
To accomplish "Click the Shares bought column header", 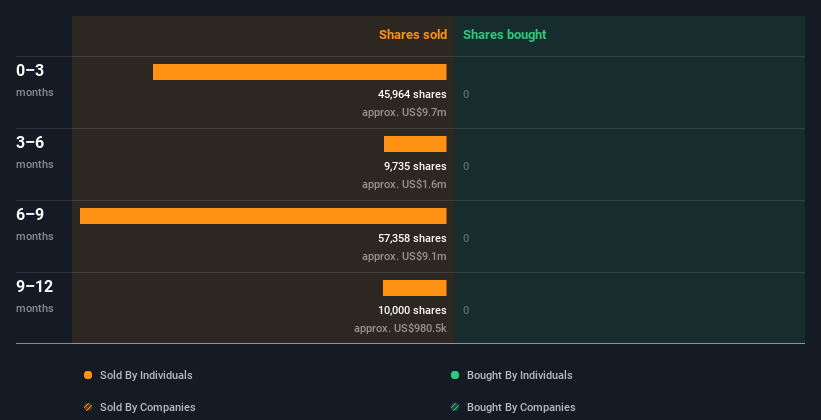I will point(505,35).
